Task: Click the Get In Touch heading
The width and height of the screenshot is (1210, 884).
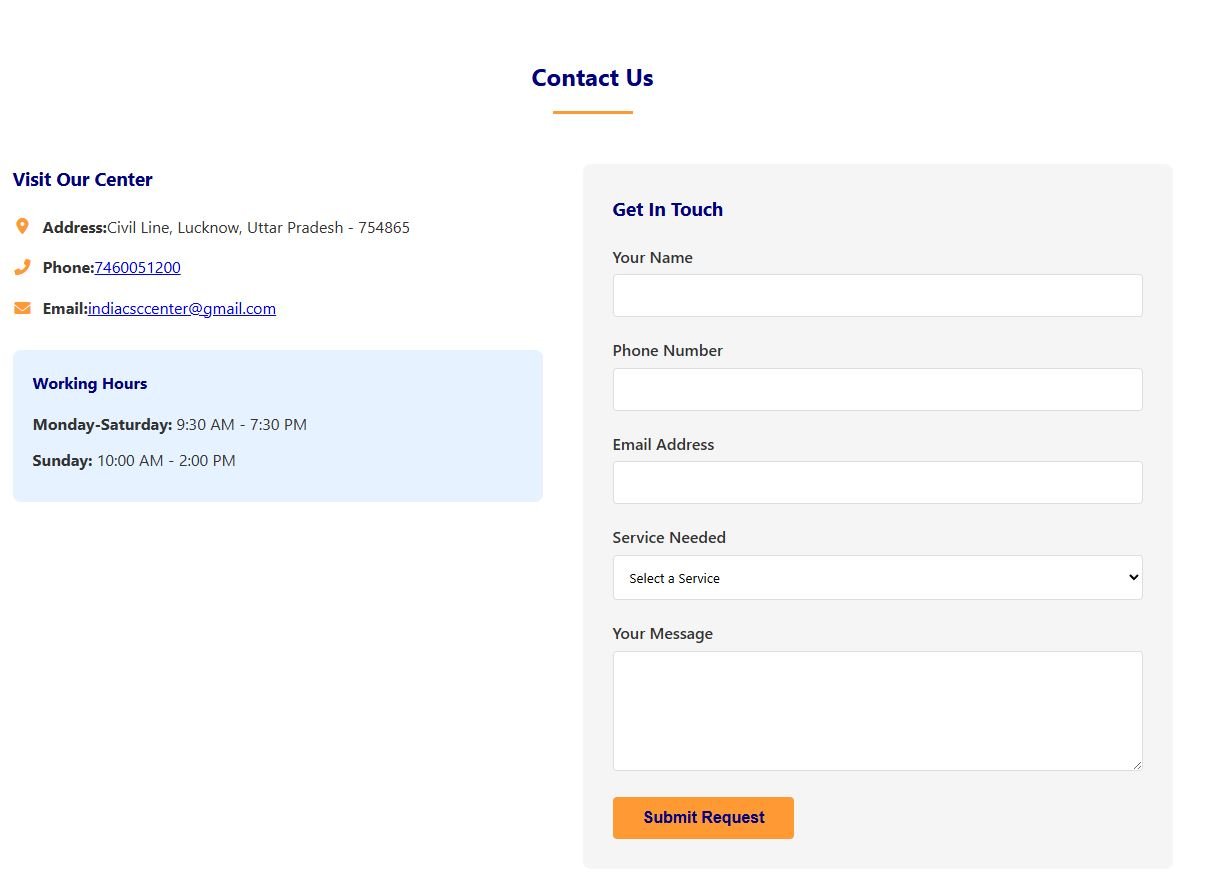Action: (667, 210)
